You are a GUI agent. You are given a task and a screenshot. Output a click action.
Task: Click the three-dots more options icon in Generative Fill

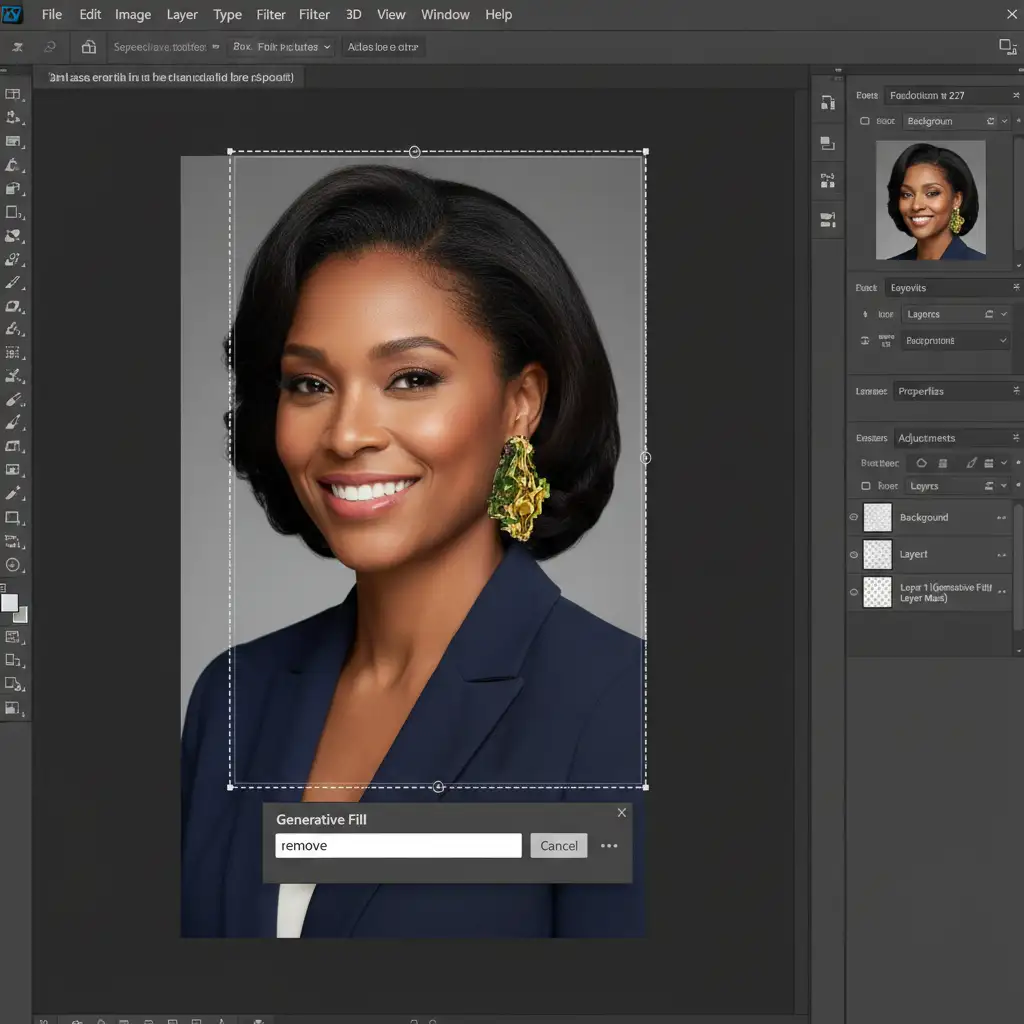pos(609,846)
